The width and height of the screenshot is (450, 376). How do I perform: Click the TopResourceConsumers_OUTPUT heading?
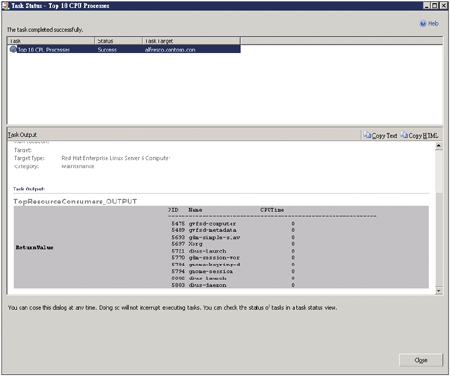point(75,201)
